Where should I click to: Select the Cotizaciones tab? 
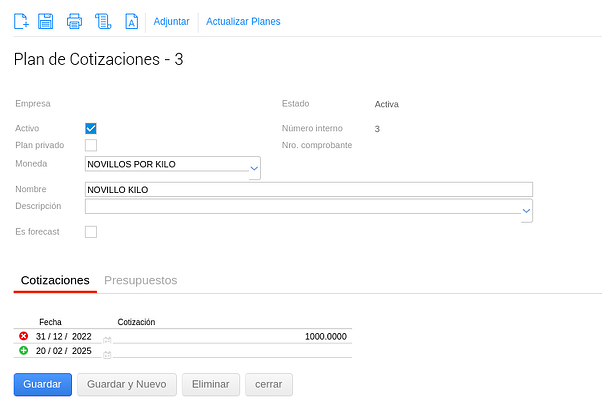tap(55, 280)
